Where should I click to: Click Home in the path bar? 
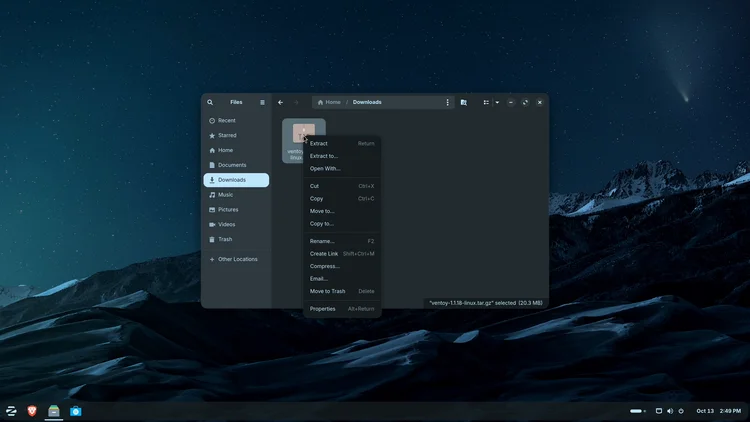(329, 102)
